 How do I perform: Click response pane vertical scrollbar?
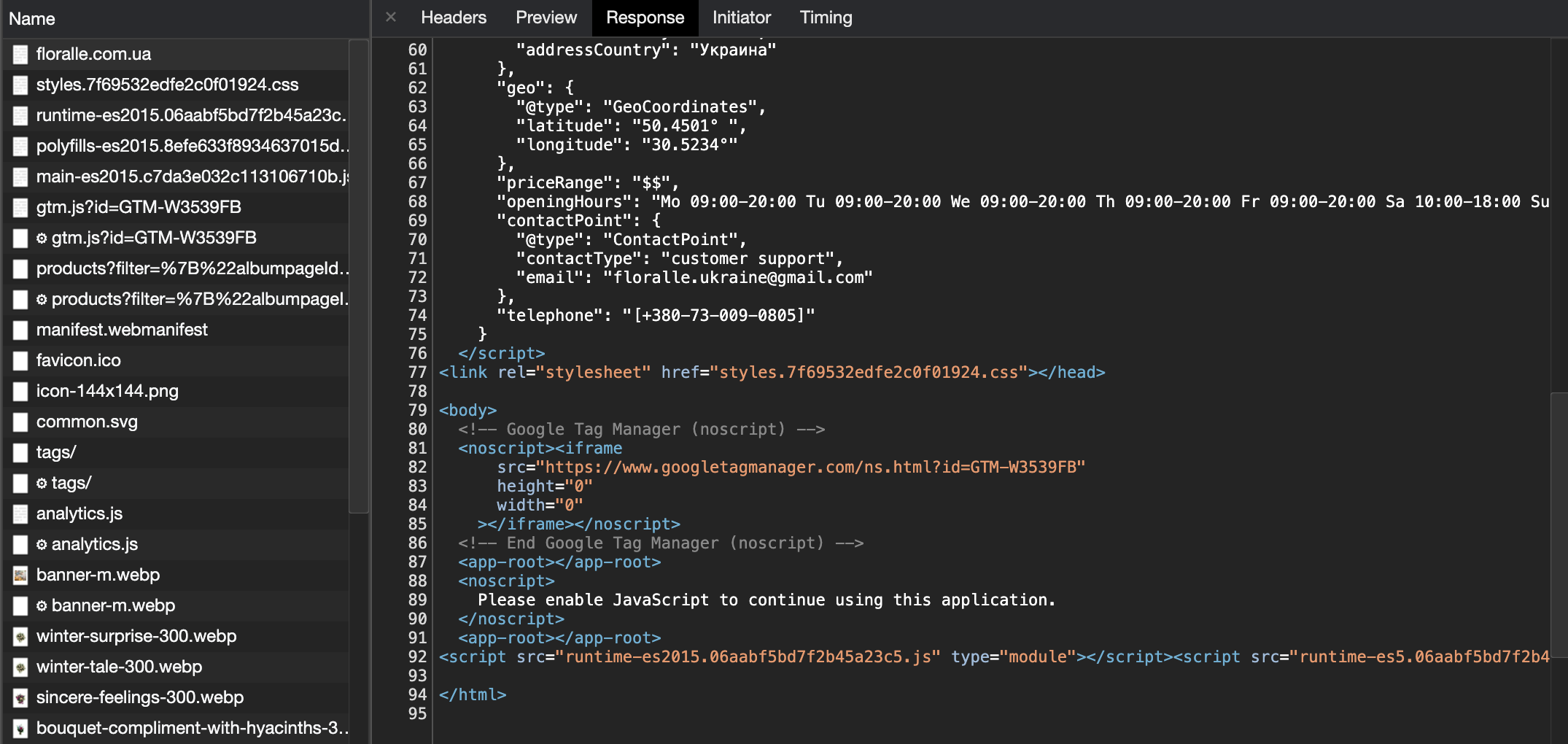pyautogui.click(x=1559, y=525)
